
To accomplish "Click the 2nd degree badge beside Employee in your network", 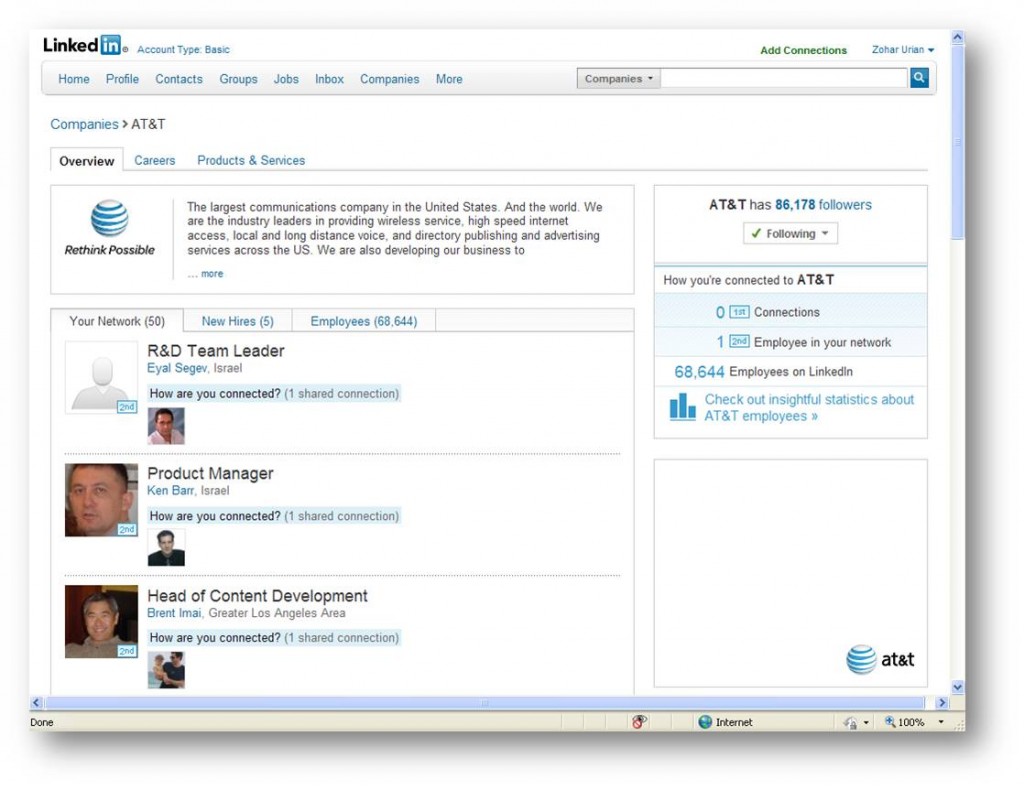I will (739, 341).
